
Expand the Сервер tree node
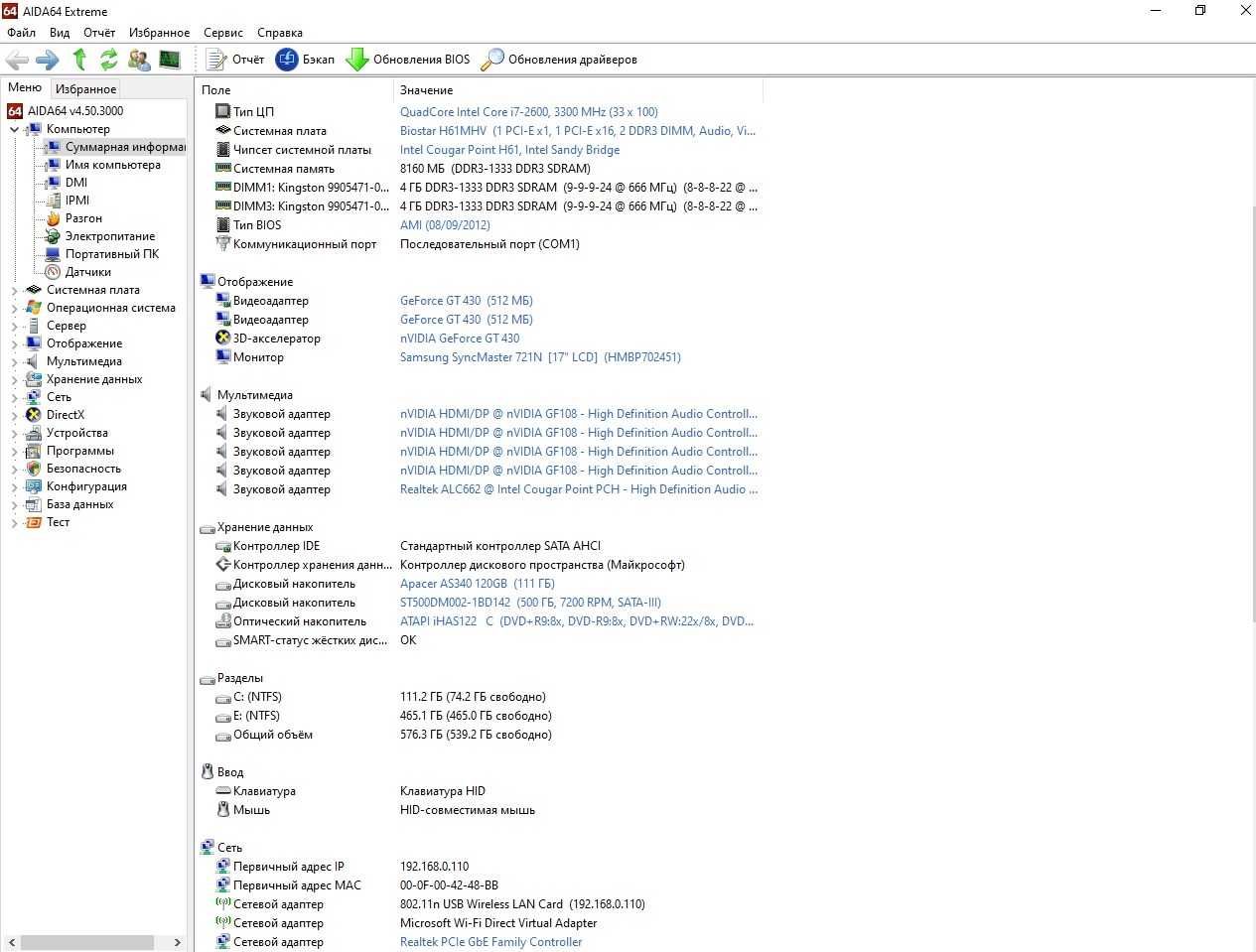click(x=14, y=326)
